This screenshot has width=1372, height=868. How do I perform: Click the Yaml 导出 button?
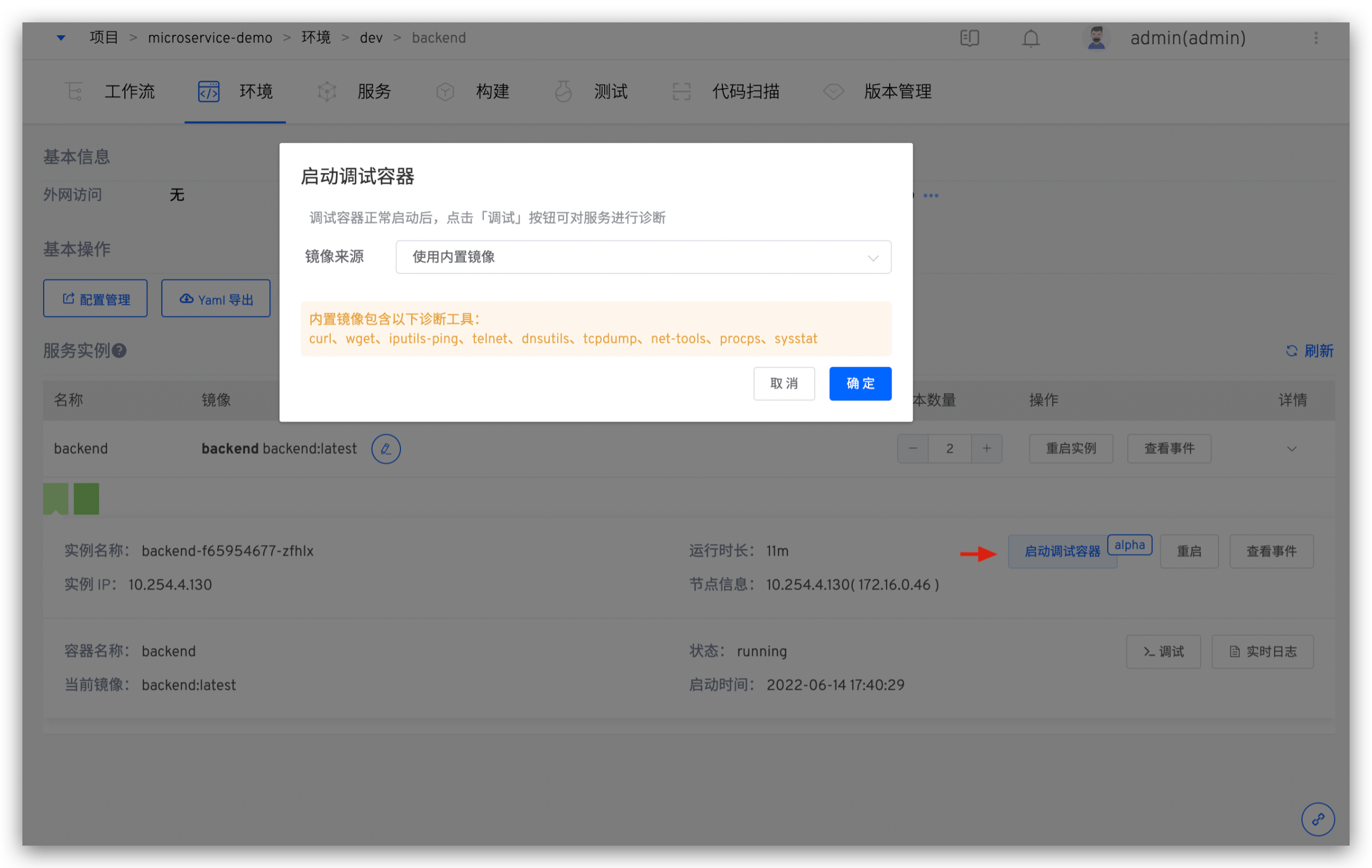point(216,298)
